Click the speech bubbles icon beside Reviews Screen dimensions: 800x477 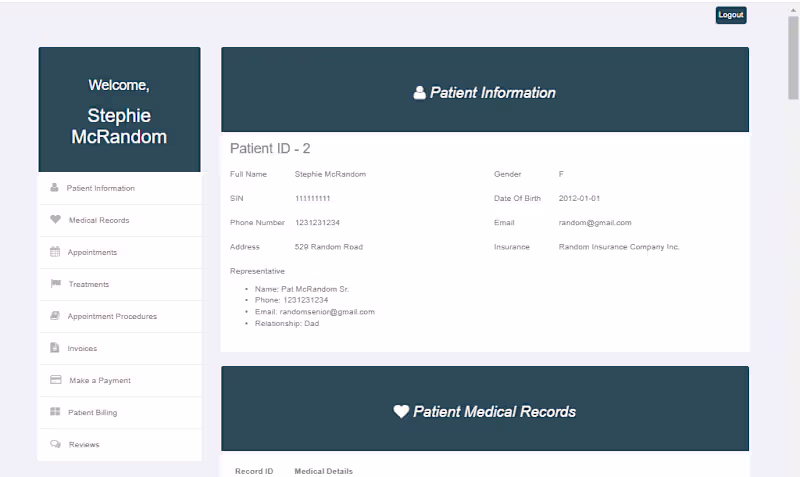click(x=55, y=444)
